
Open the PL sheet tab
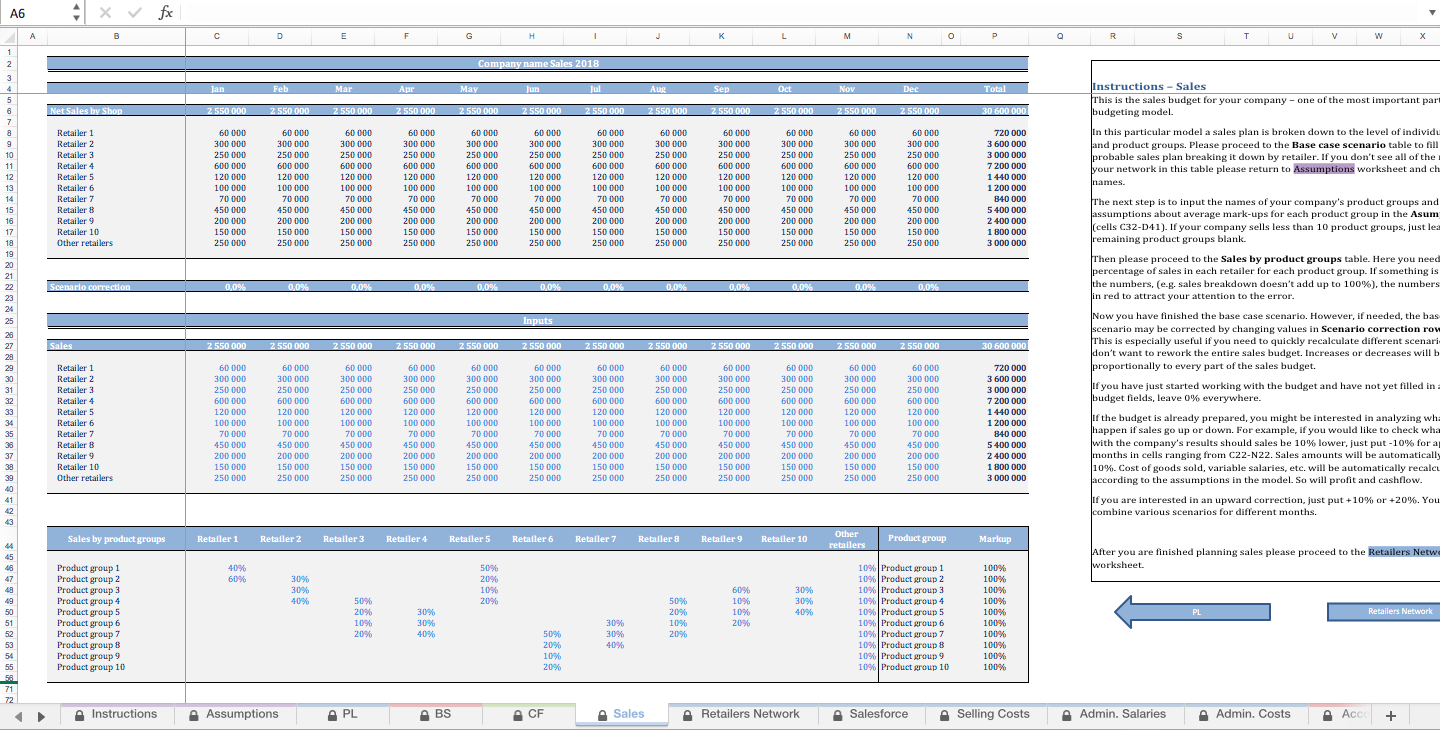[342, 714]
